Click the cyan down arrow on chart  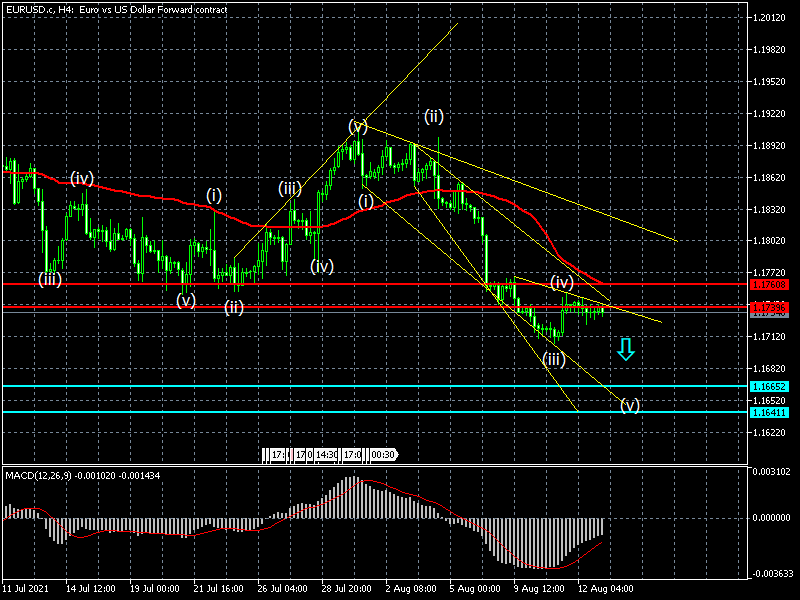point(626,349)
